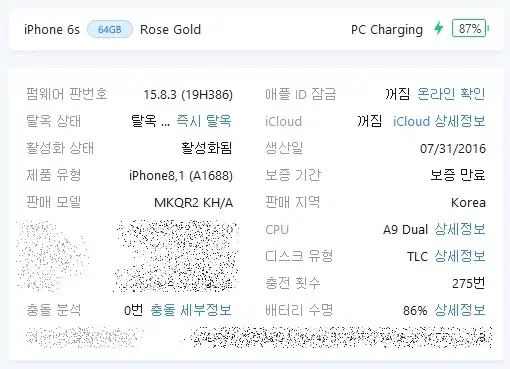Open 충돌 세부정보 link
The image size is (510, 369).
coord(191,310)
